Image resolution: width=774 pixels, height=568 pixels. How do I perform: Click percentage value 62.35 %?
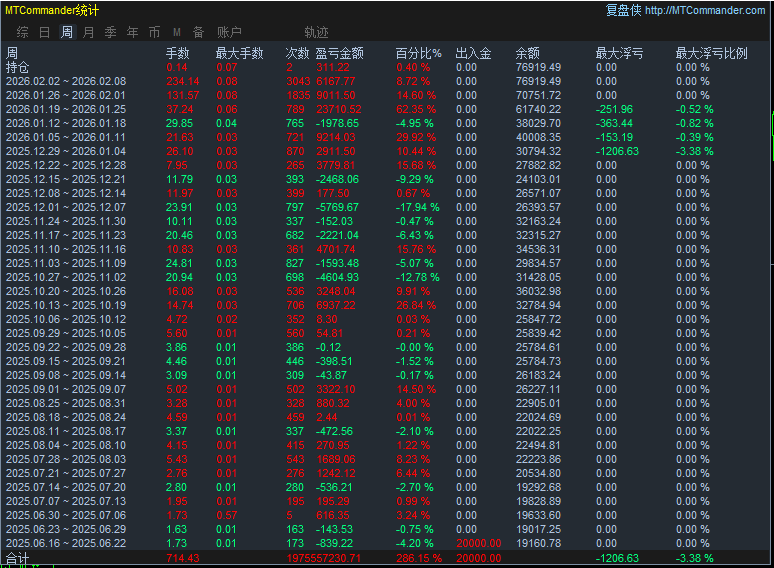[416, 109]
